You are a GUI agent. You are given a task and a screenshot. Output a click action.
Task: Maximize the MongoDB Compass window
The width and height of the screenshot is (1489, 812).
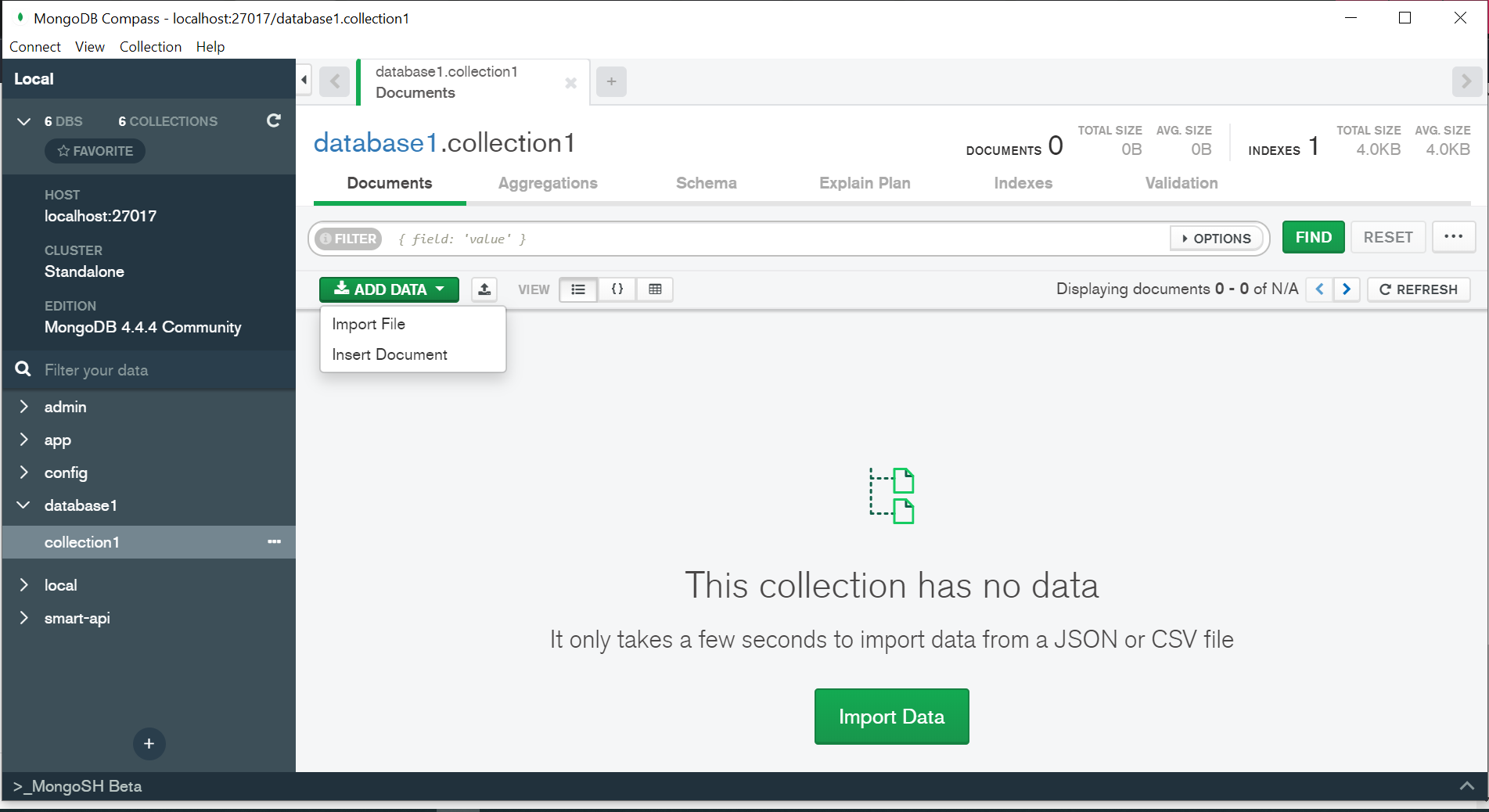coord(1404,18)
